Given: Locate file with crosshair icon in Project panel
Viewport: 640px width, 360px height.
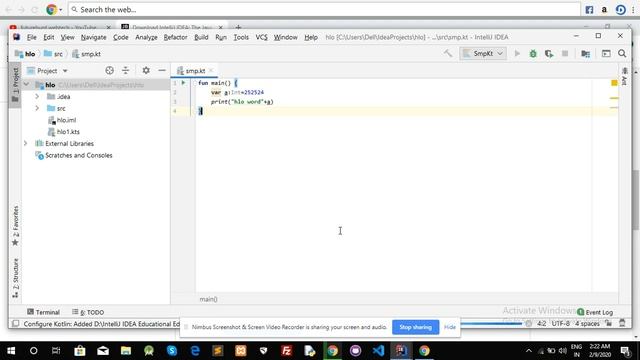Looking at the screenshot, I should (x=109, y=71).
